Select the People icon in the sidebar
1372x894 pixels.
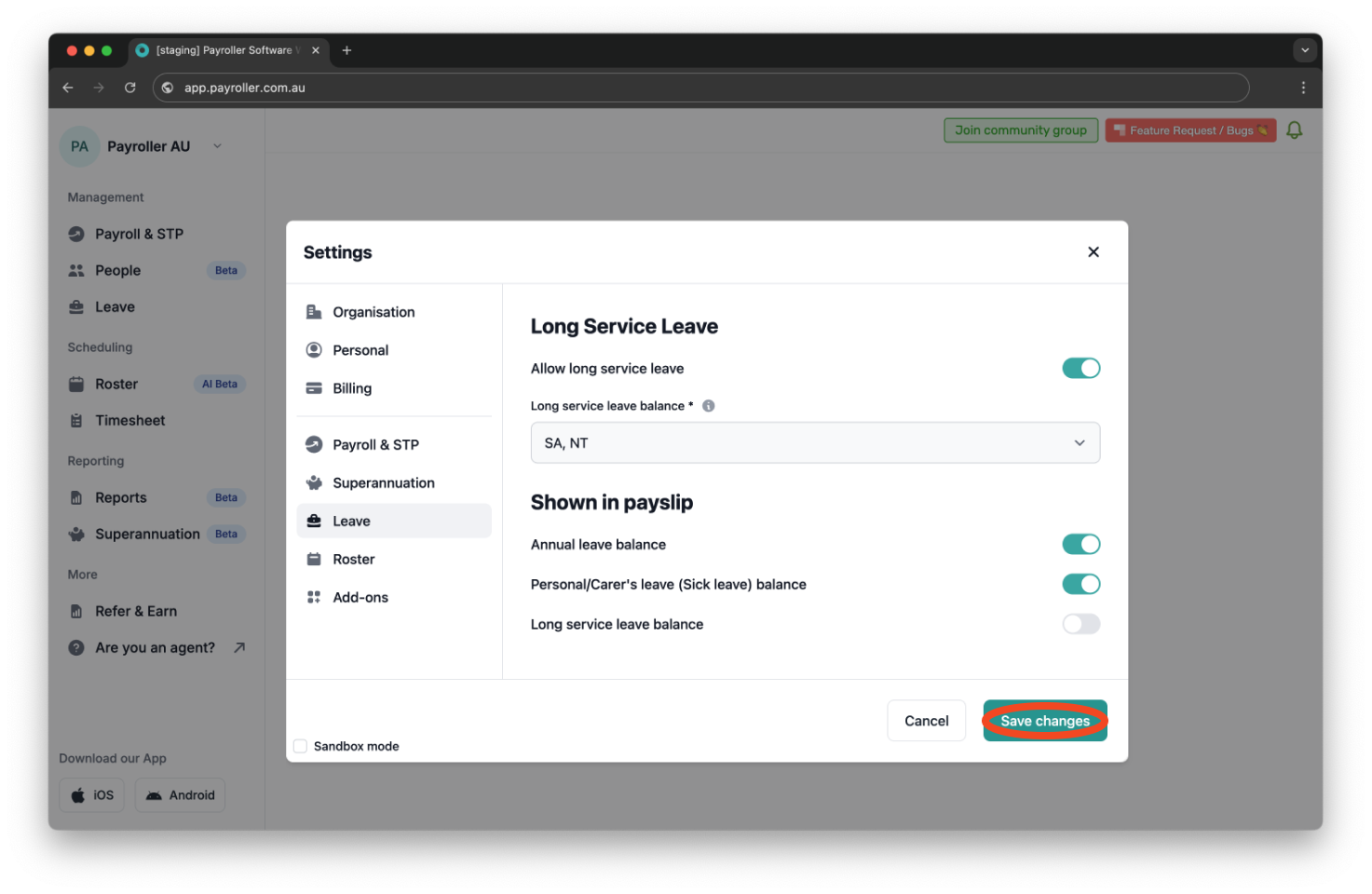tap(76, 270)
